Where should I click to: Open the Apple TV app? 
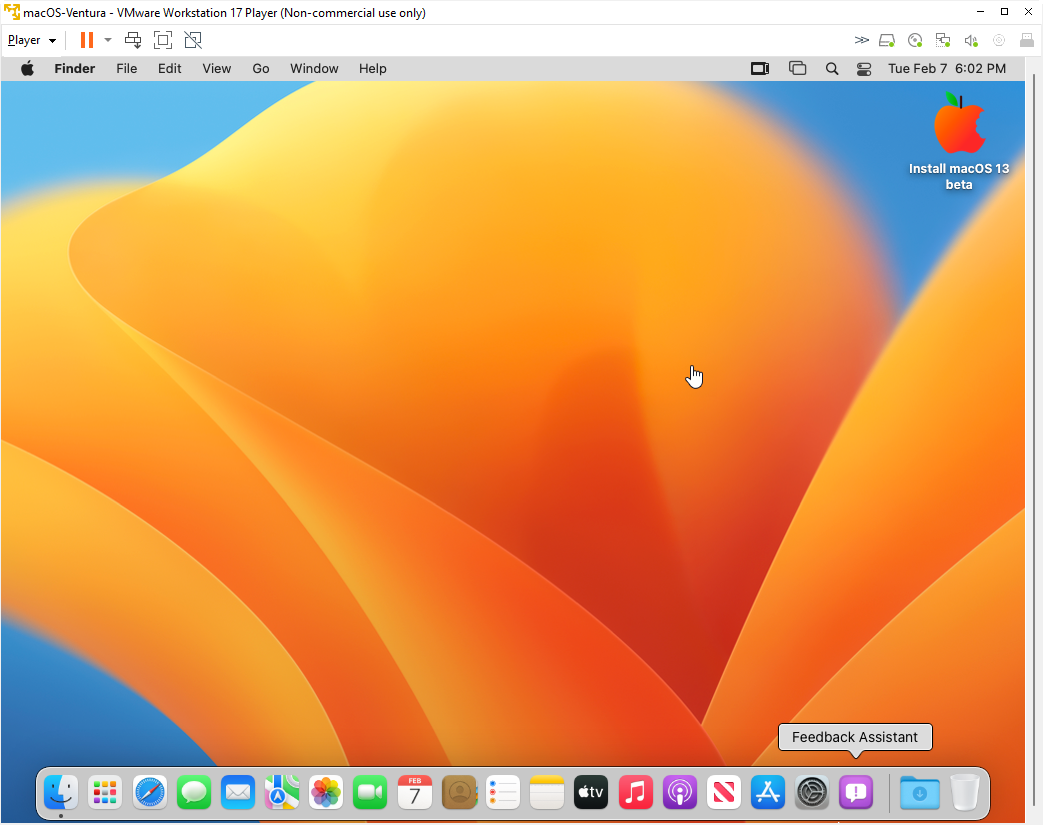[x=591, y=793]
